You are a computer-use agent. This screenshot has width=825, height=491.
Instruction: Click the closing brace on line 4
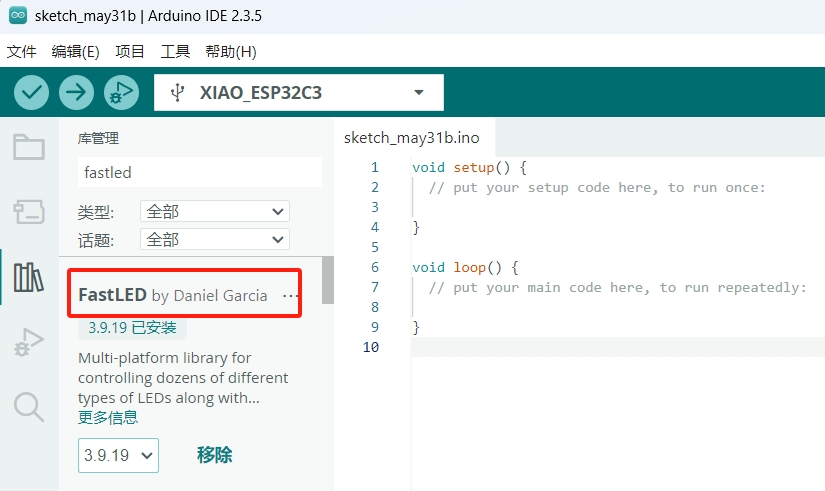[416, 227]
